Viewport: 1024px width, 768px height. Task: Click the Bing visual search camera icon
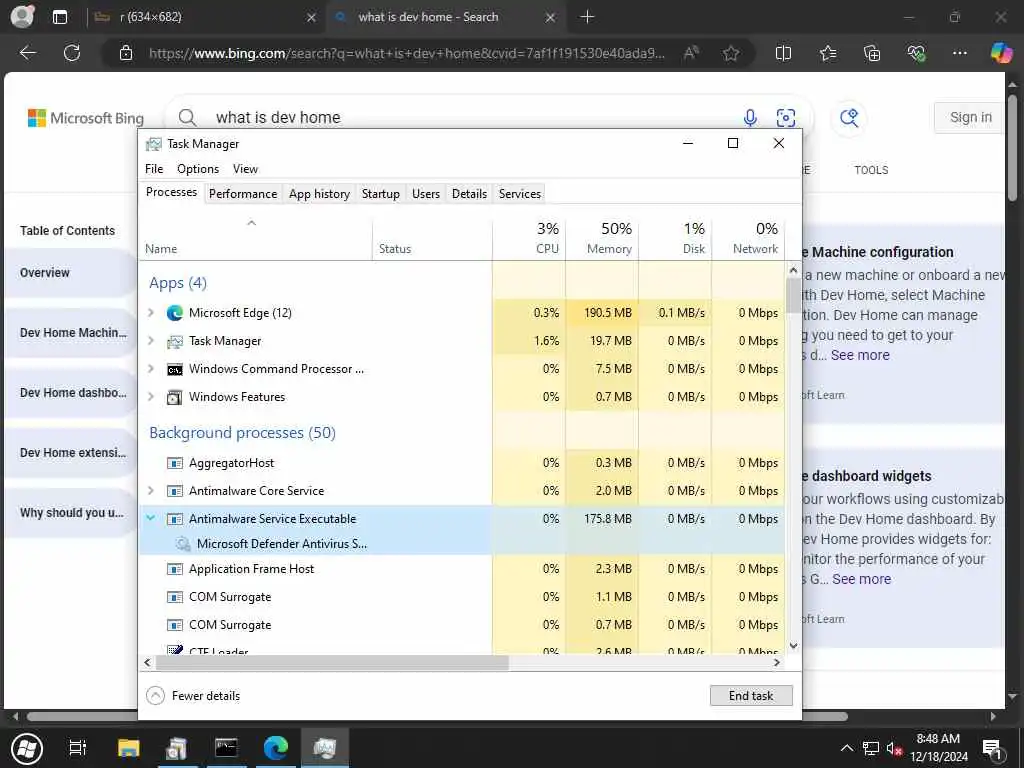[x=786, y=118]
